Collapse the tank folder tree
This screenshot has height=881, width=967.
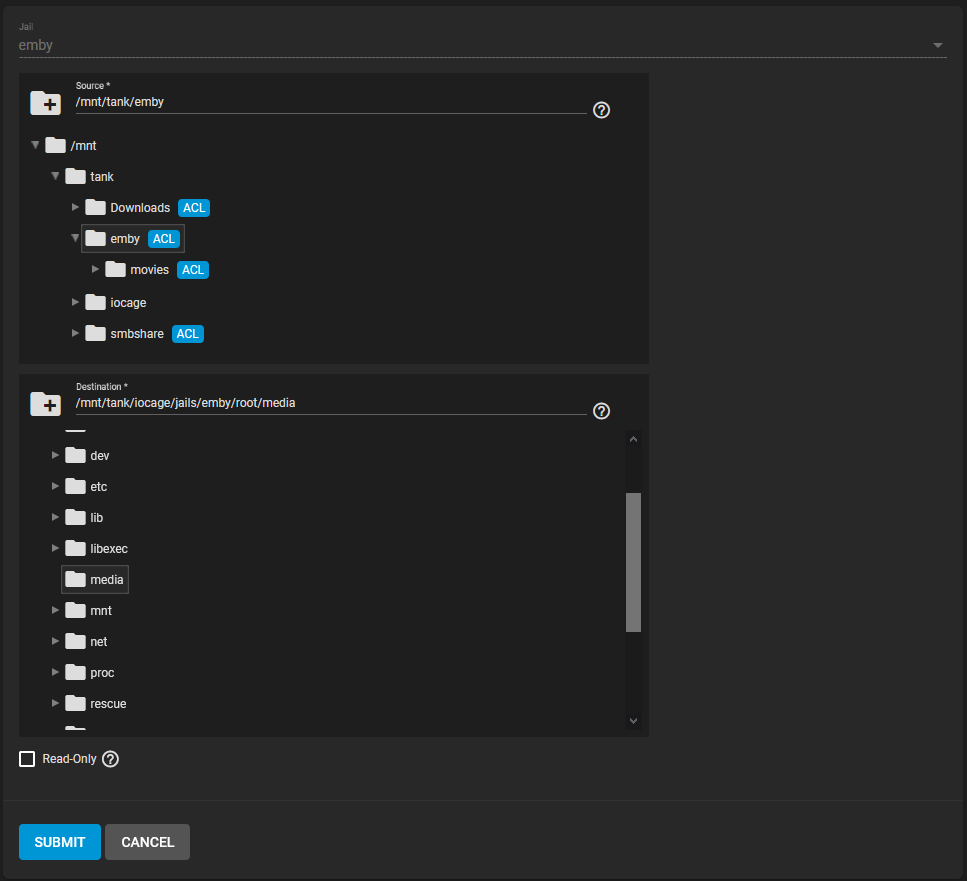tap(56, 176)
